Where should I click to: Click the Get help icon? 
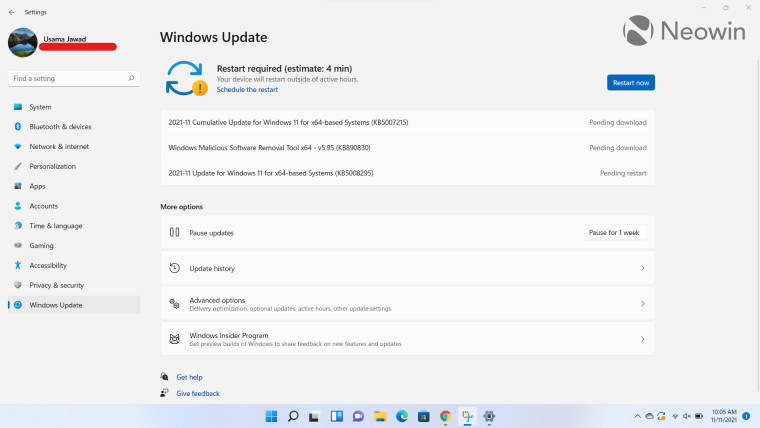pos(164,376)
